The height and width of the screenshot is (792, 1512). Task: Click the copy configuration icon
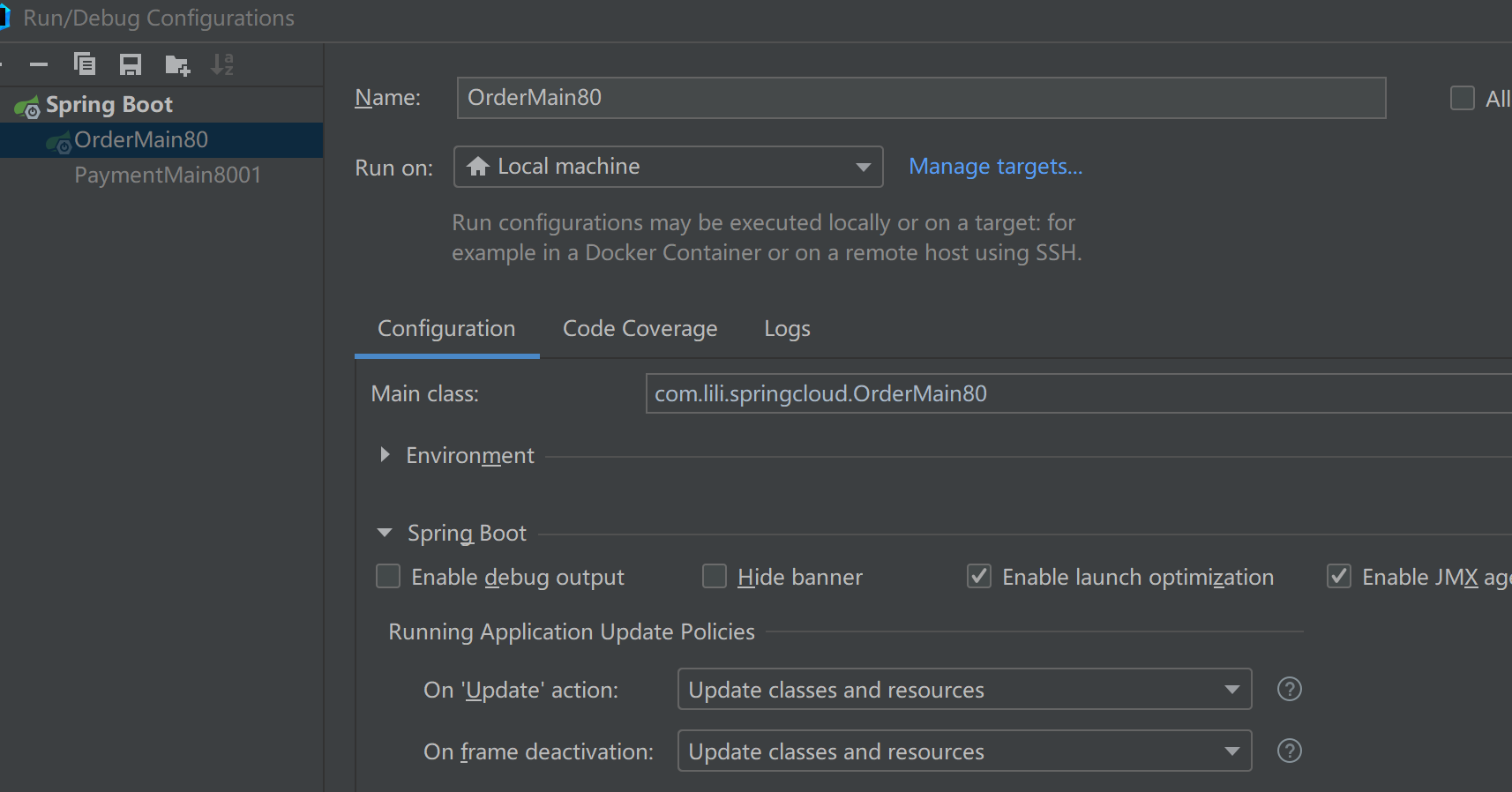coord(85,64)
